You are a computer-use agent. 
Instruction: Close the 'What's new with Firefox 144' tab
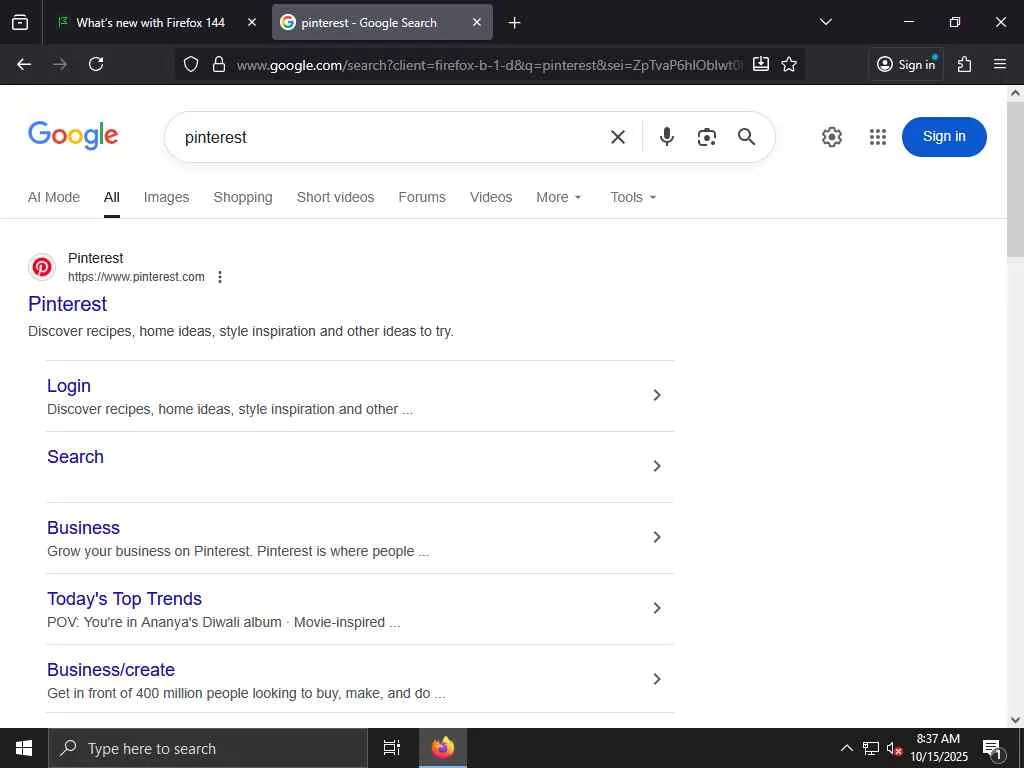click(x=252, y=22)
